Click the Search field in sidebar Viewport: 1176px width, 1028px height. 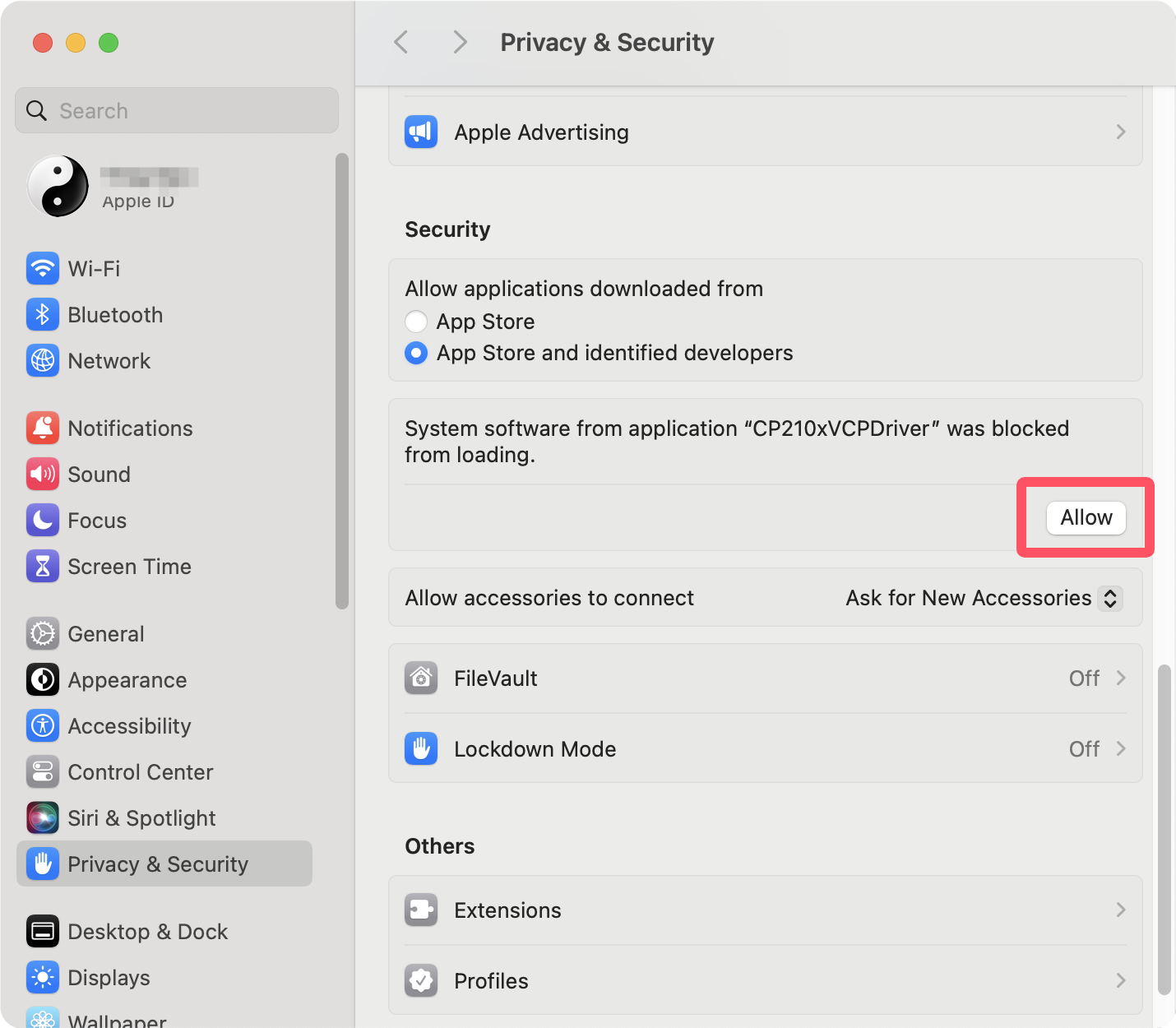pyautogui.click(x=177, y=111)
